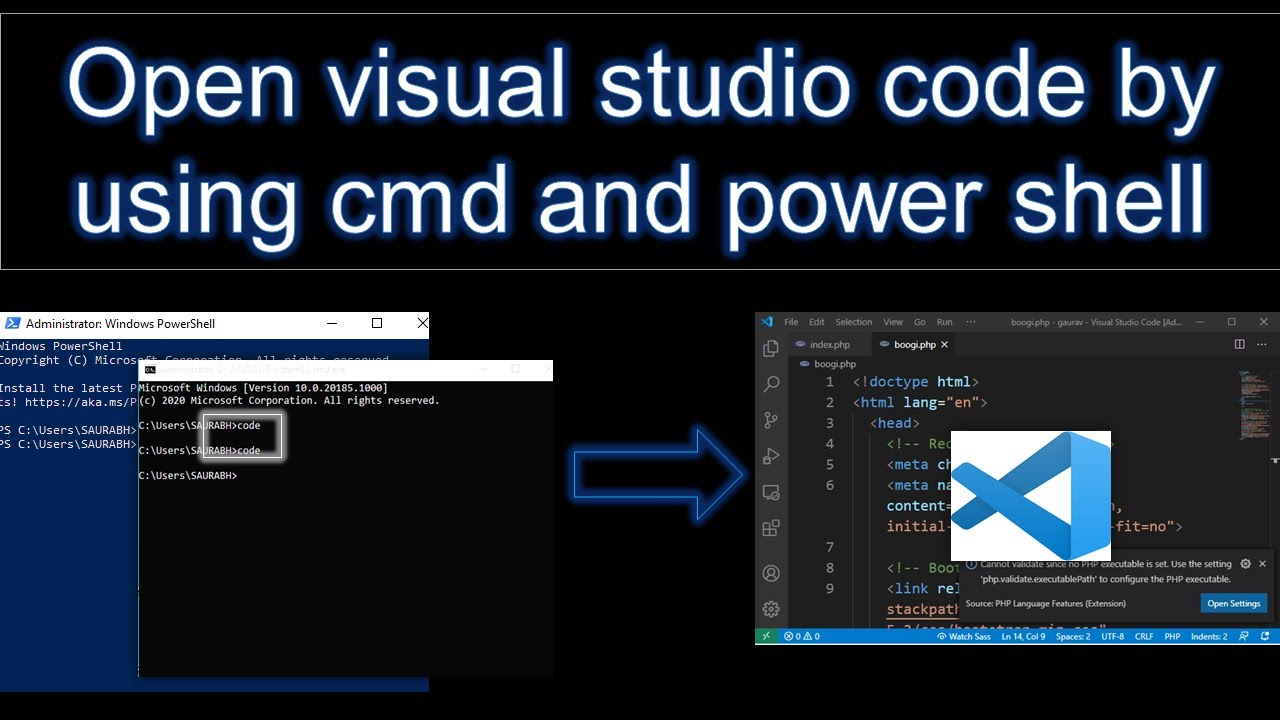The image size is (1280, 720).
Task: Minimize the PowerShell window
Action: (331, 323)
